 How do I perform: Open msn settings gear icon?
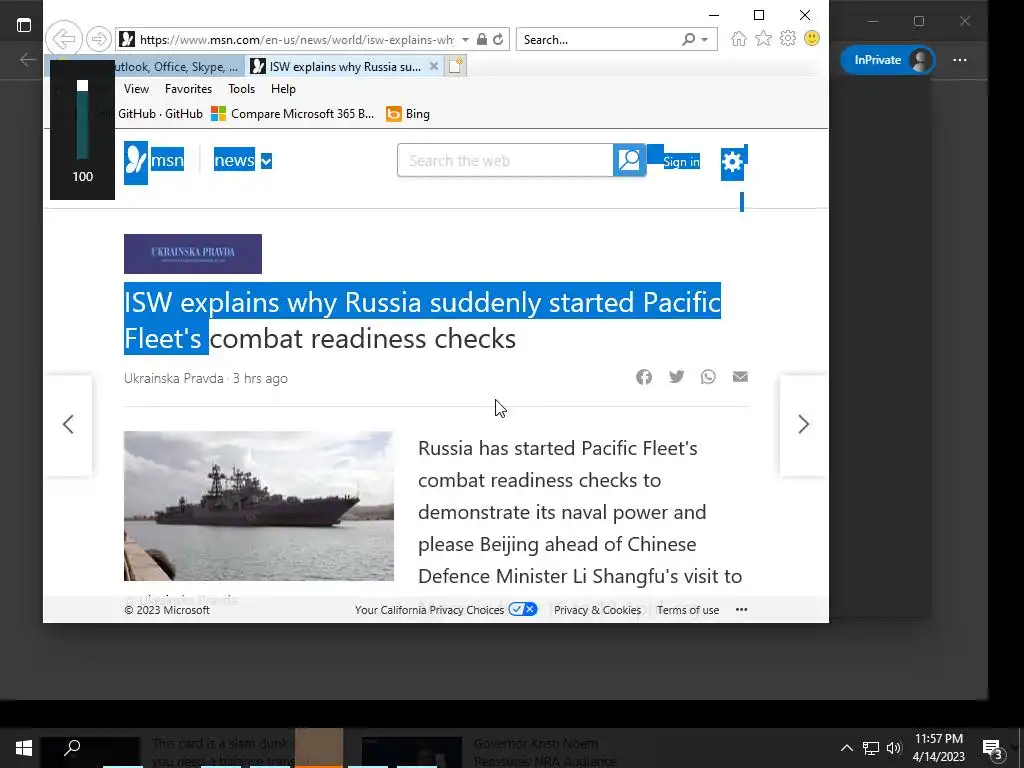tap(733, 162)
